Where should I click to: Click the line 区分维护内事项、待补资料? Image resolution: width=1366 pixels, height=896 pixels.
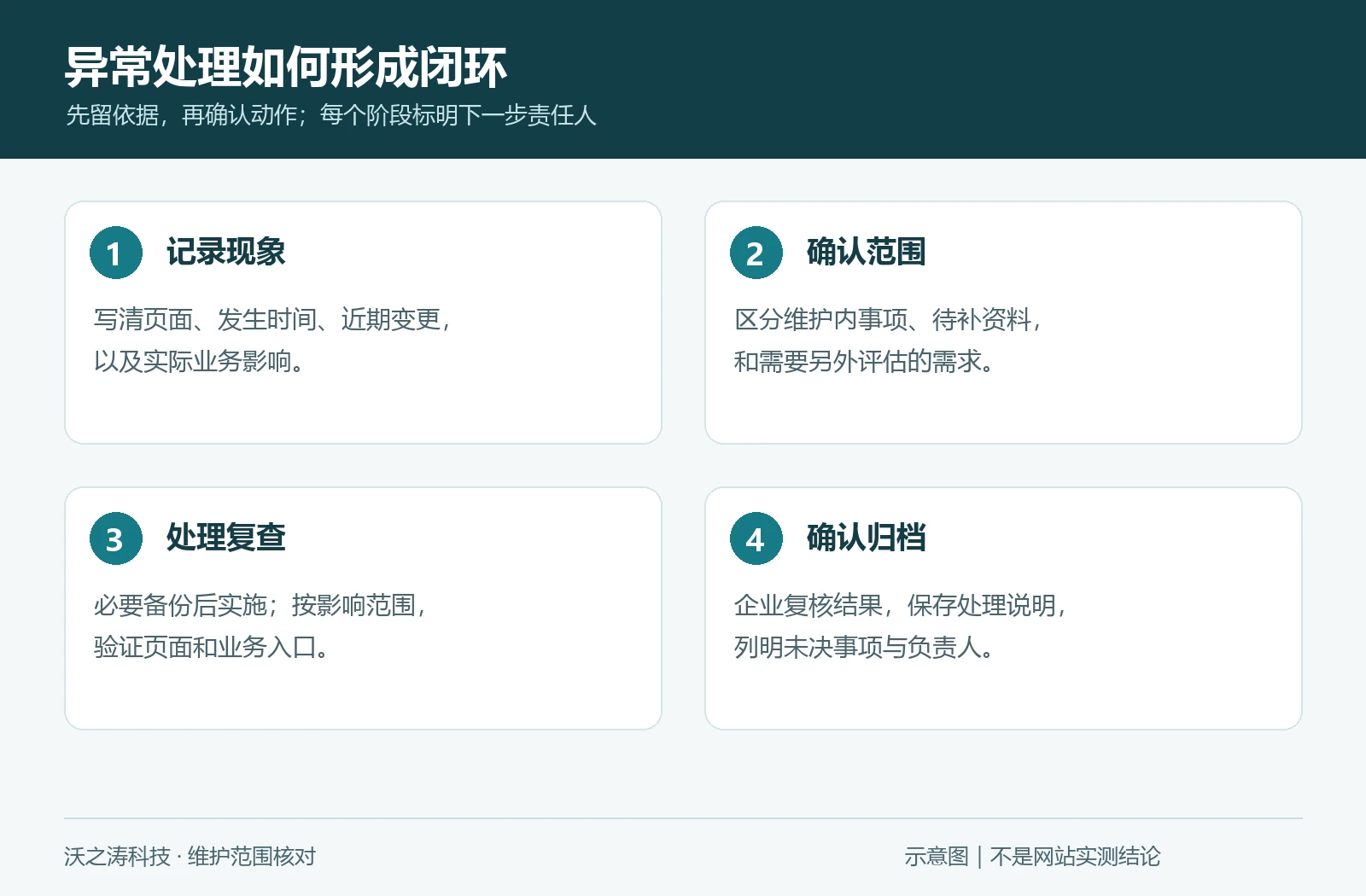(x=888, y=319)
